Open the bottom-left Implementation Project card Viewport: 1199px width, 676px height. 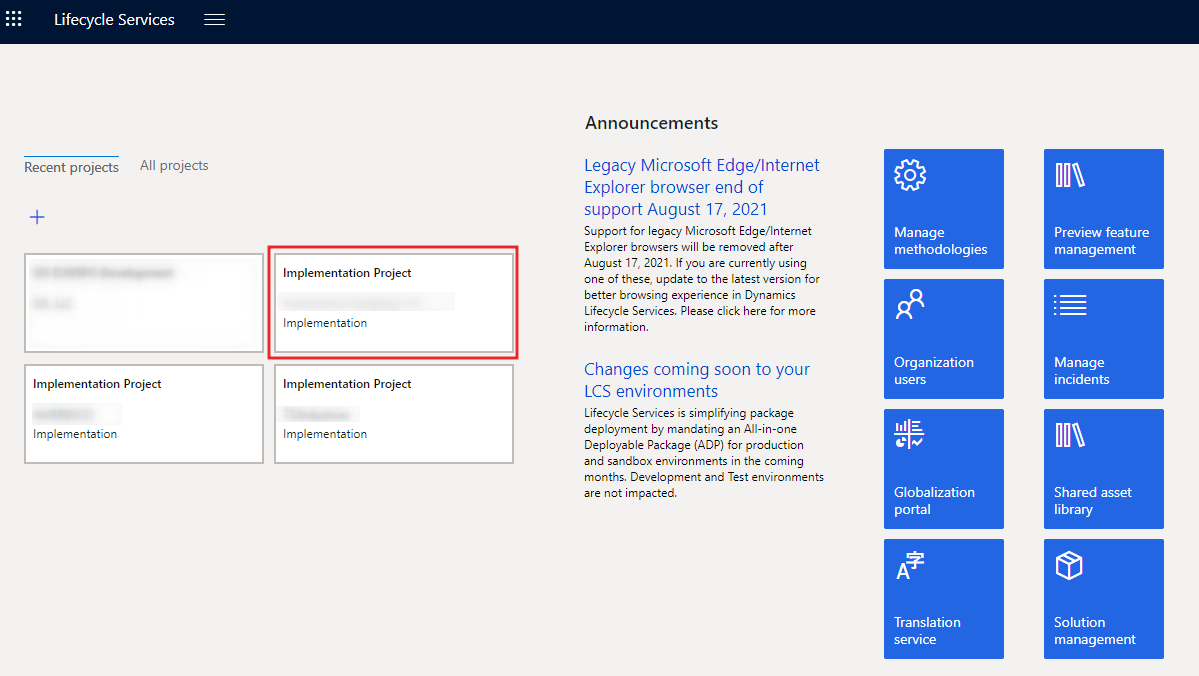coord(144,414)
